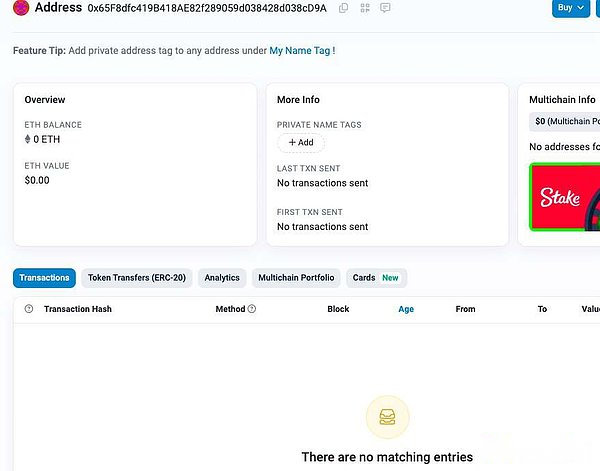
Task: Click the Method column header
Action: coord(230,309)
